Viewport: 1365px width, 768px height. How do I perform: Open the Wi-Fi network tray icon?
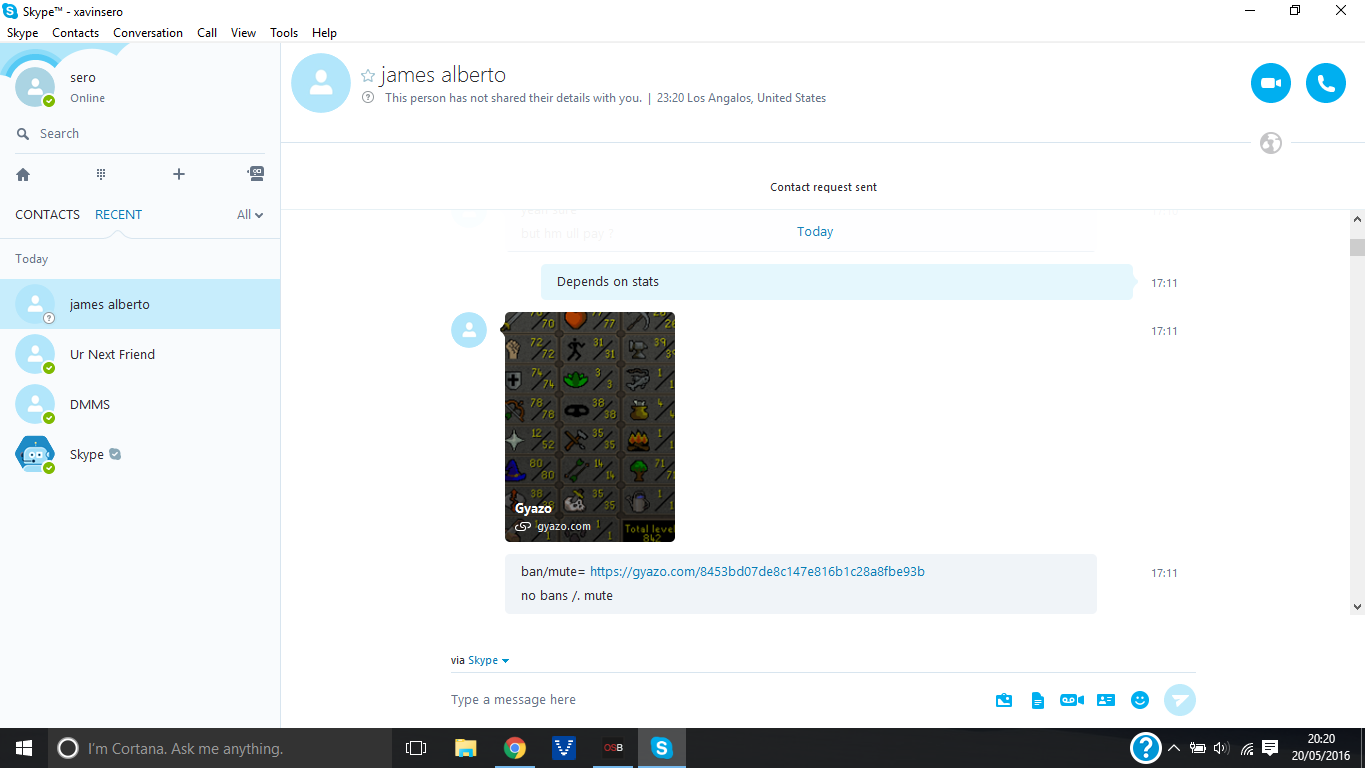[1247, 748]
